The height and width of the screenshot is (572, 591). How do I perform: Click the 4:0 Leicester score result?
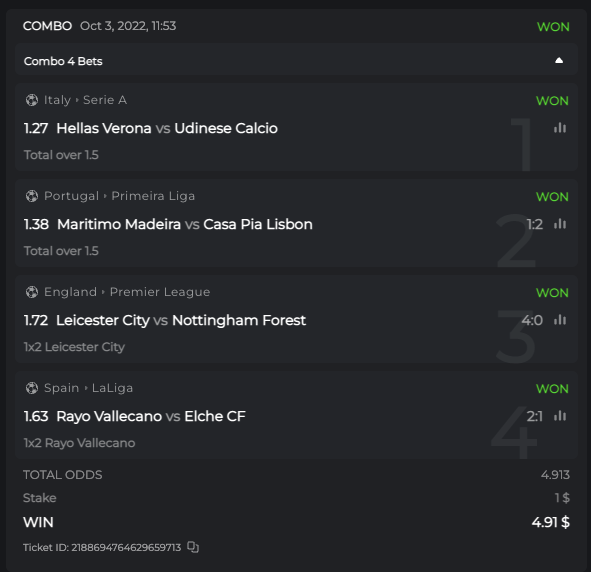pyautogui.click(x=532, y=320)
